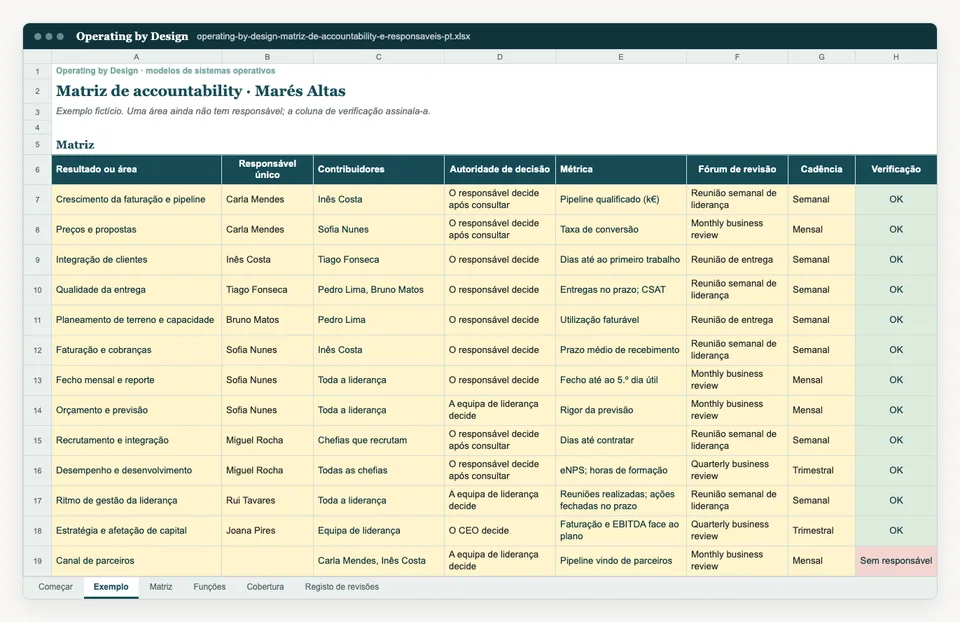
Task: Click the 'O CEO decide' cell
Action: click(x=500, y=531)
